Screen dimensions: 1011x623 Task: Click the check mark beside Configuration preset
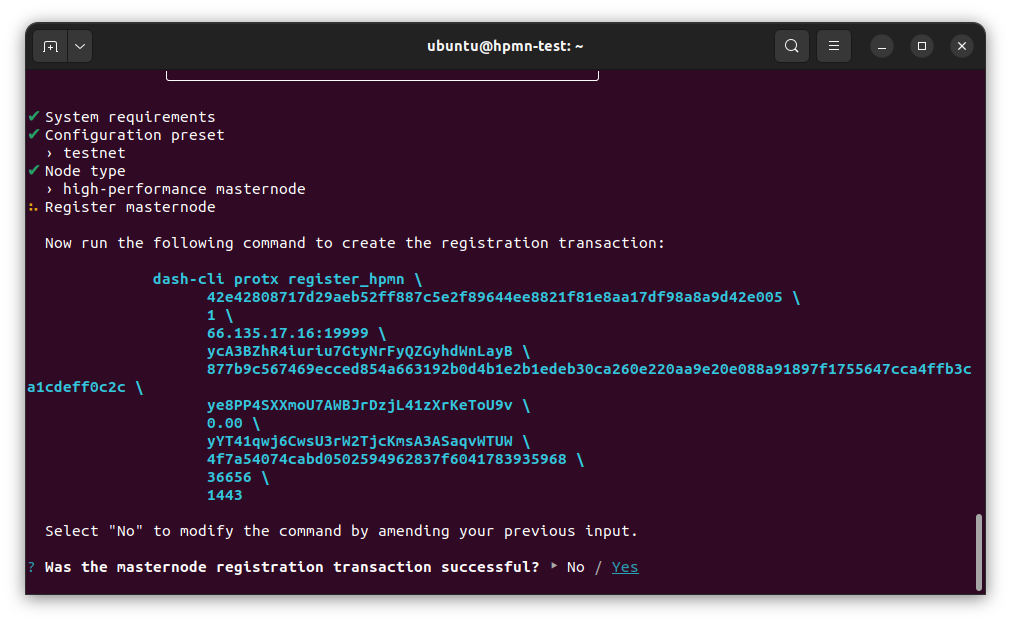tap(34, 135)
